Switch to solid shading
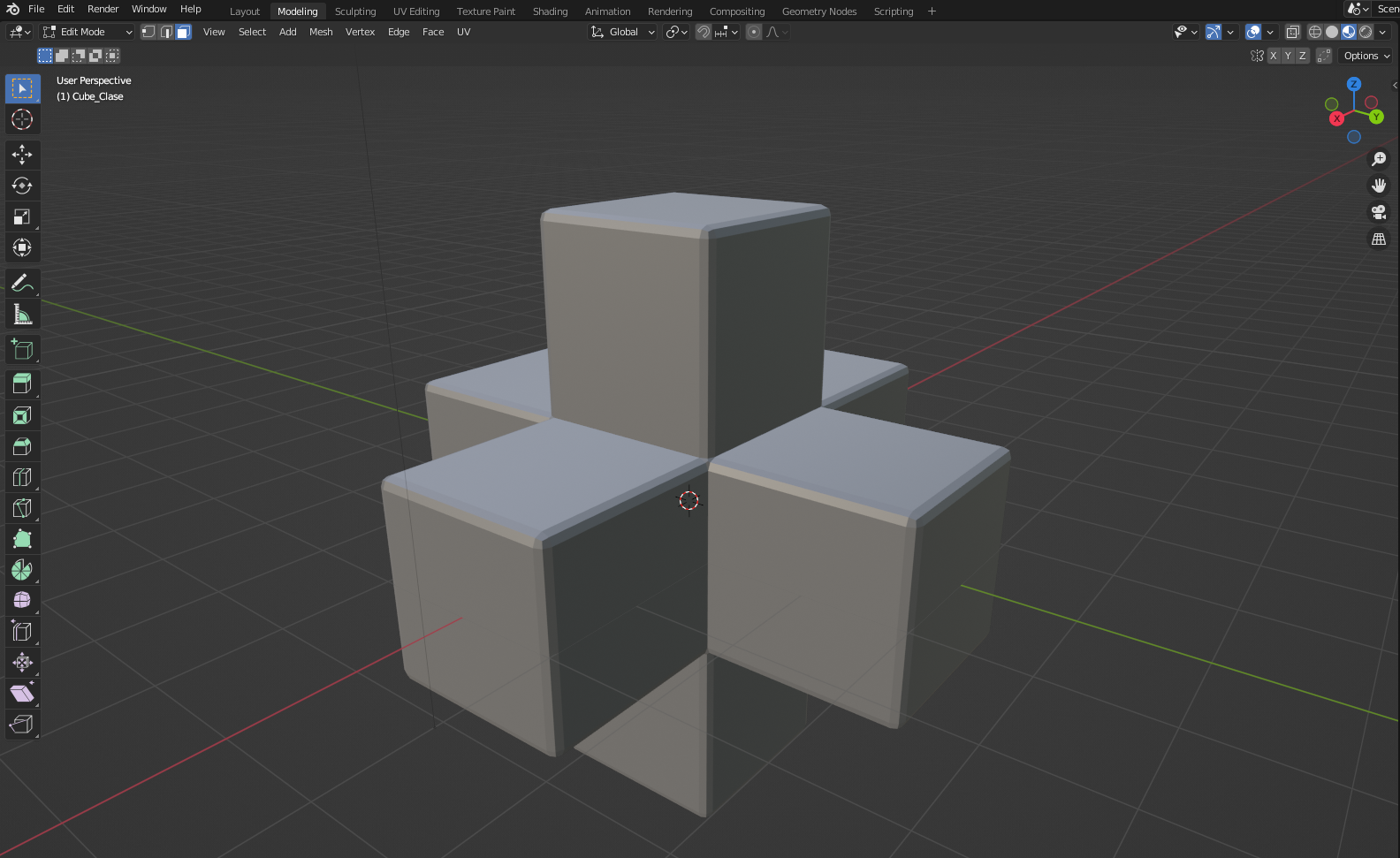Viewport: 1400px width, 858px height. pos(1332,32)
